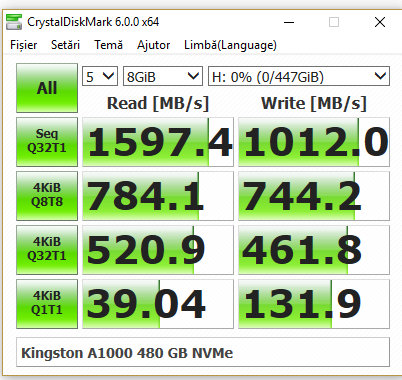Open the Temă menu
Image resolution: width=402 pixels, height=380 pixels.
click(x=108, y=45)
